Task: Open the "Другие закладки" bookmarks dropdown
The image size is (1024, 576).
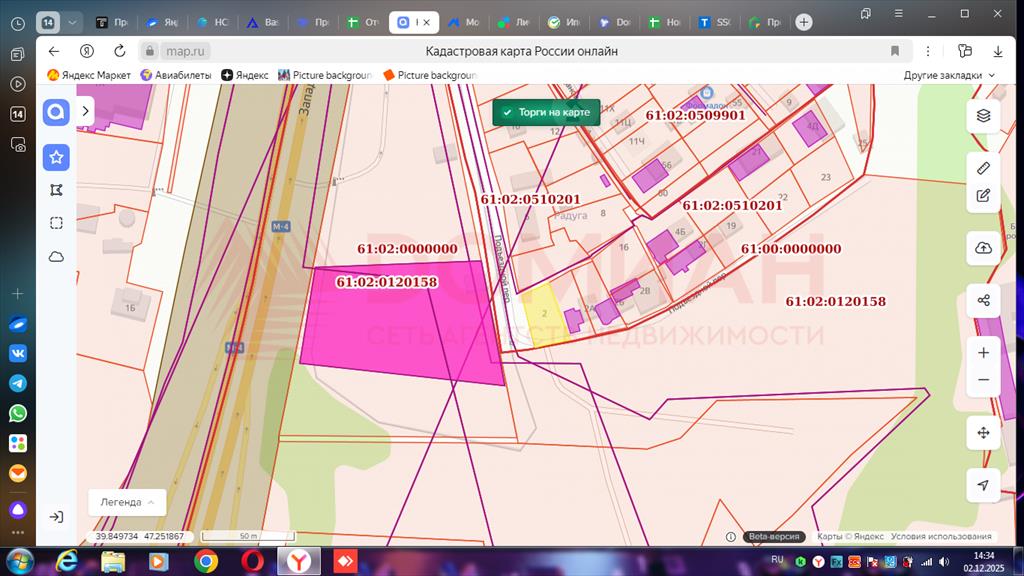Action: [x=949, y=75]
